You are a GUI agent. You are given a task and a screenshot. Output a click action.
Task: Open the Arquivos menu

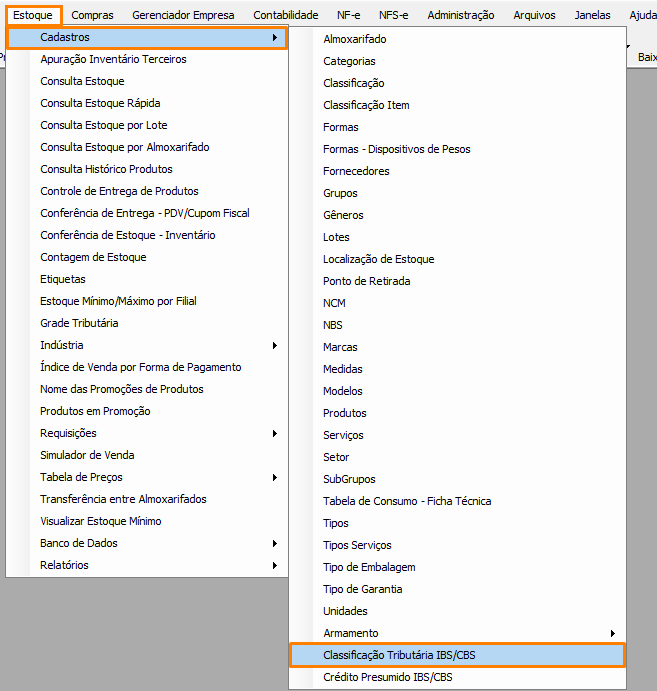pos(534,15)
